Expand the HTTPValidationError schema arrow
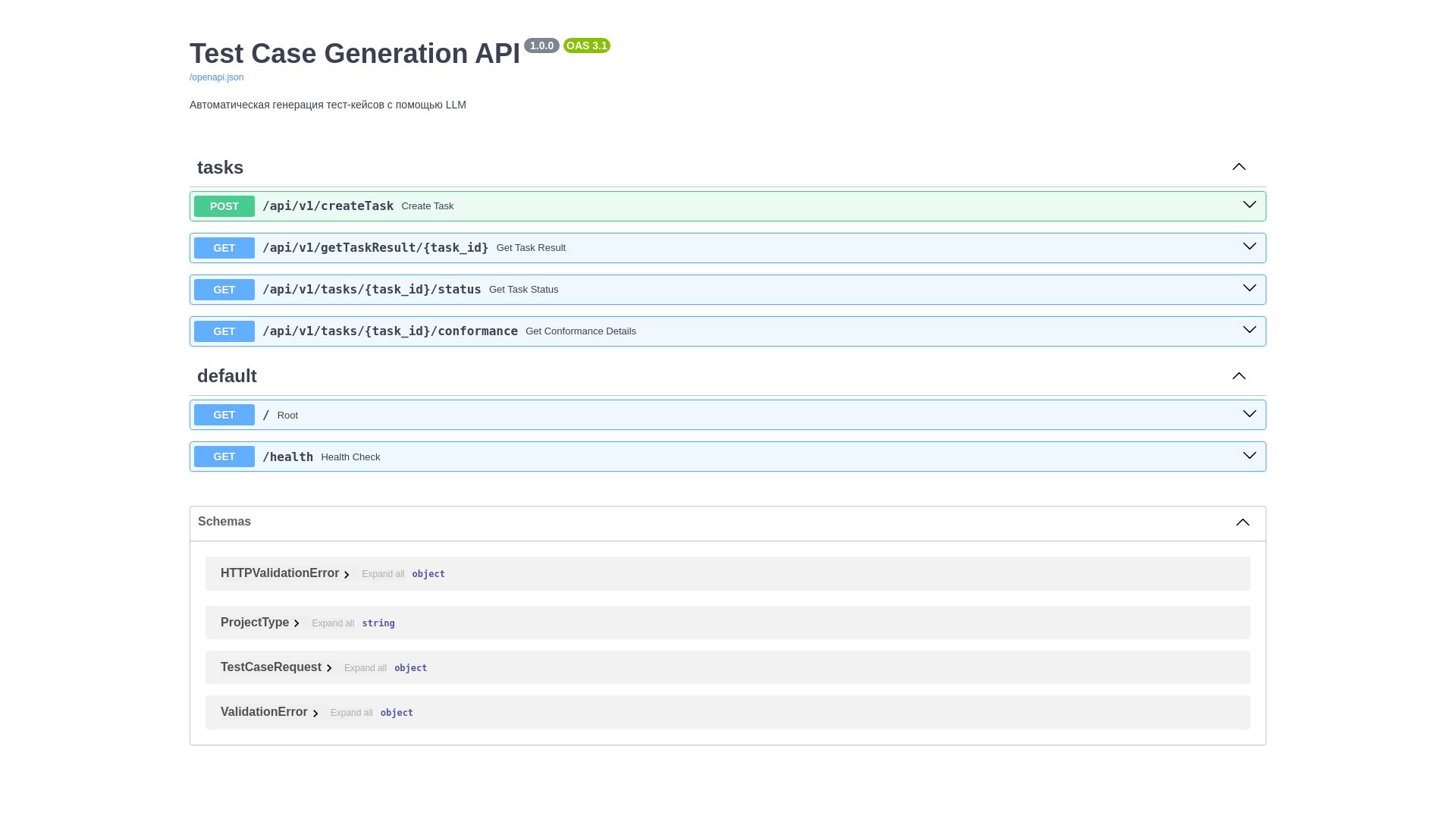The width and height of the screenshot is (1456, 819). tap(347, 575)
